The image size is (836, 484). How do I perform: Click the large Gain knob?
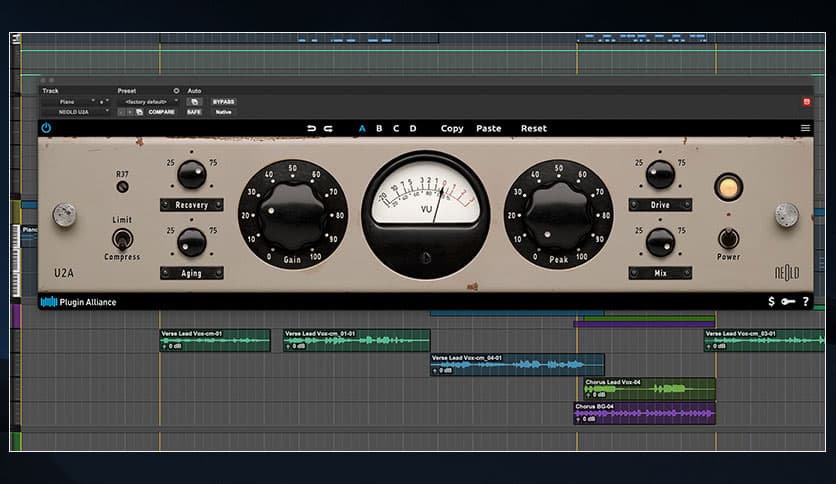pyautogui.click(x=293, y=215)
